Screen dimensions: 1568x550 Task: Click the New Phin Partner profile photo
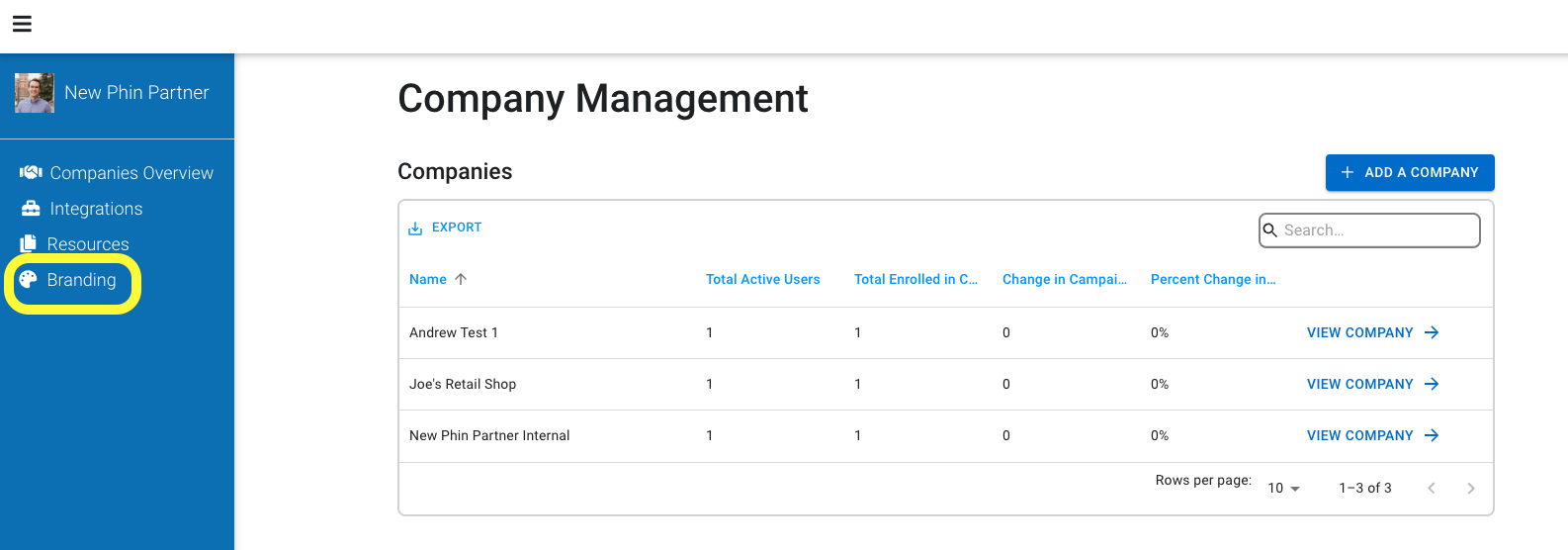(35, 92)
